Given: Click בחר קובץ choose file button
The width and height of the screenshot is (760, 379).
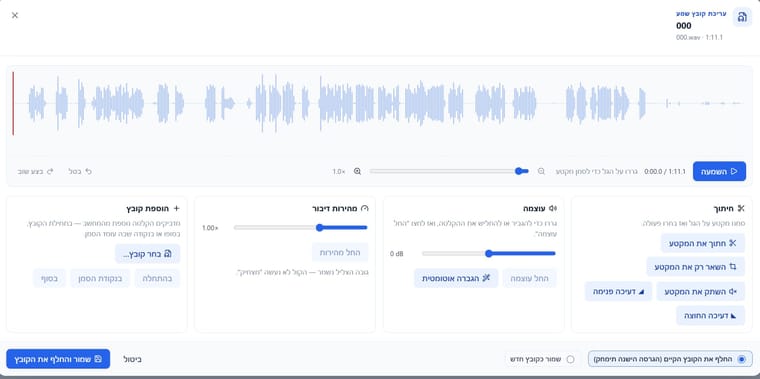Looking at the screenshot, I should (x=147, y=253).
